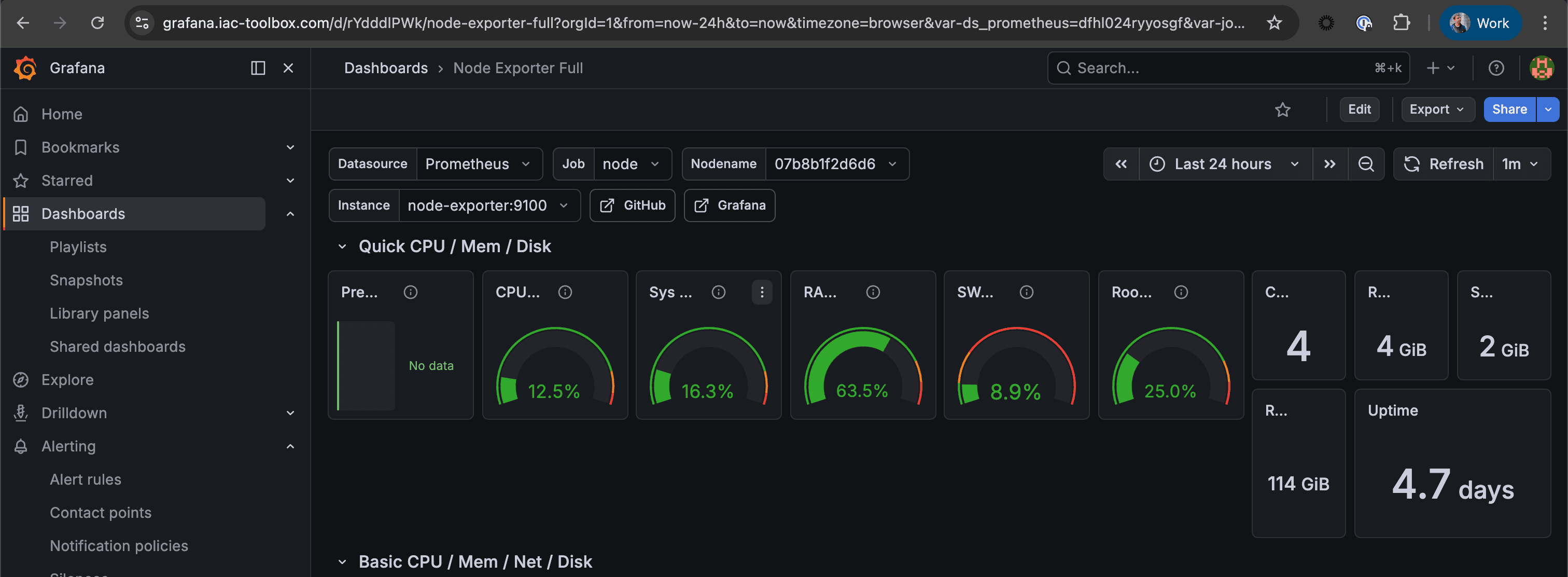Bookmark page using address bar star

[1274, 23]
